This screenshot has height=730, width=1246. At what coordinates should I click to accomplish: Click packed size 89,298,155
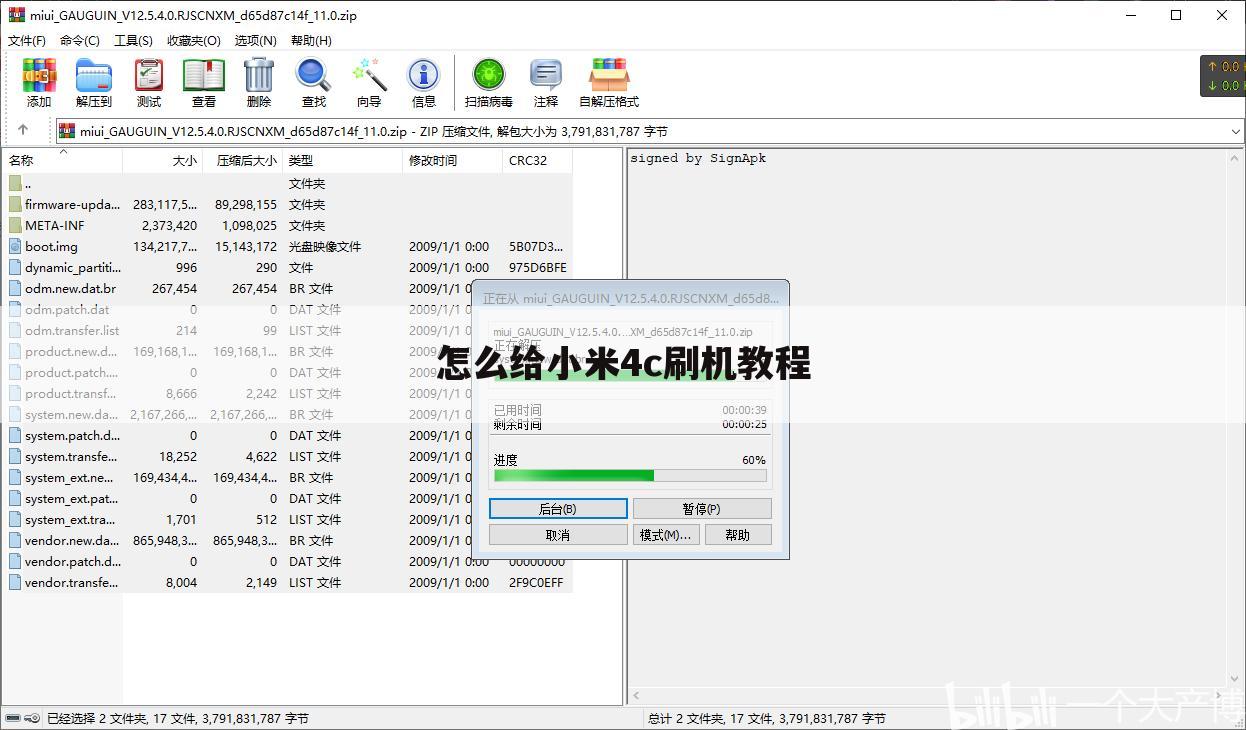pos(246,204)
